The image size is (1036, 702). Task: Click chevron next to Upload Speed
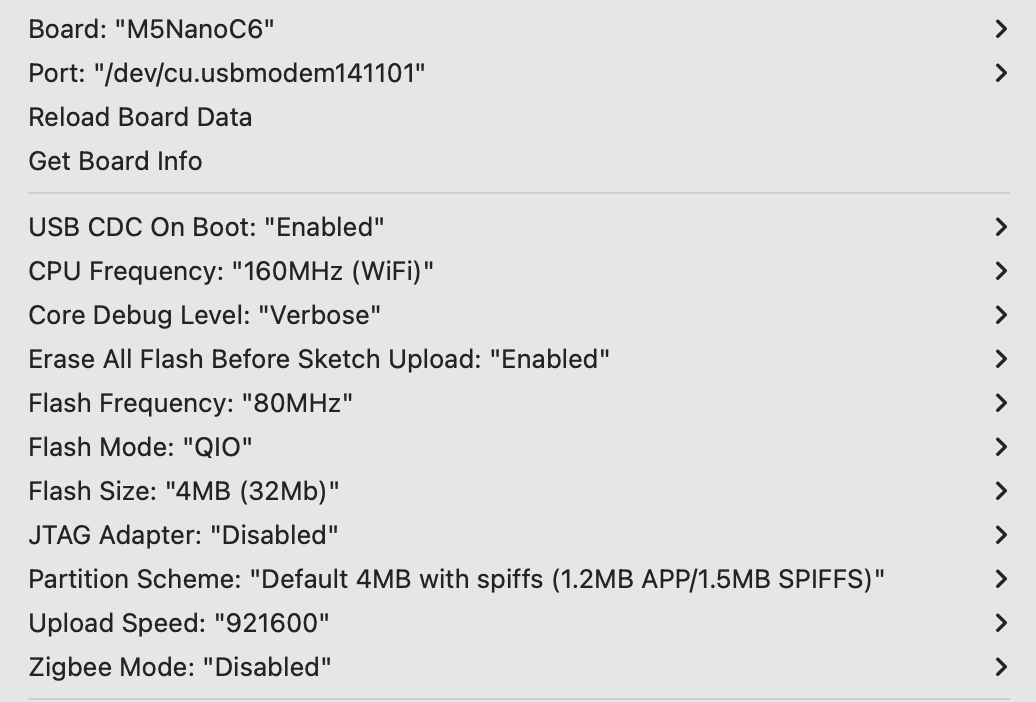point(1000,623)
